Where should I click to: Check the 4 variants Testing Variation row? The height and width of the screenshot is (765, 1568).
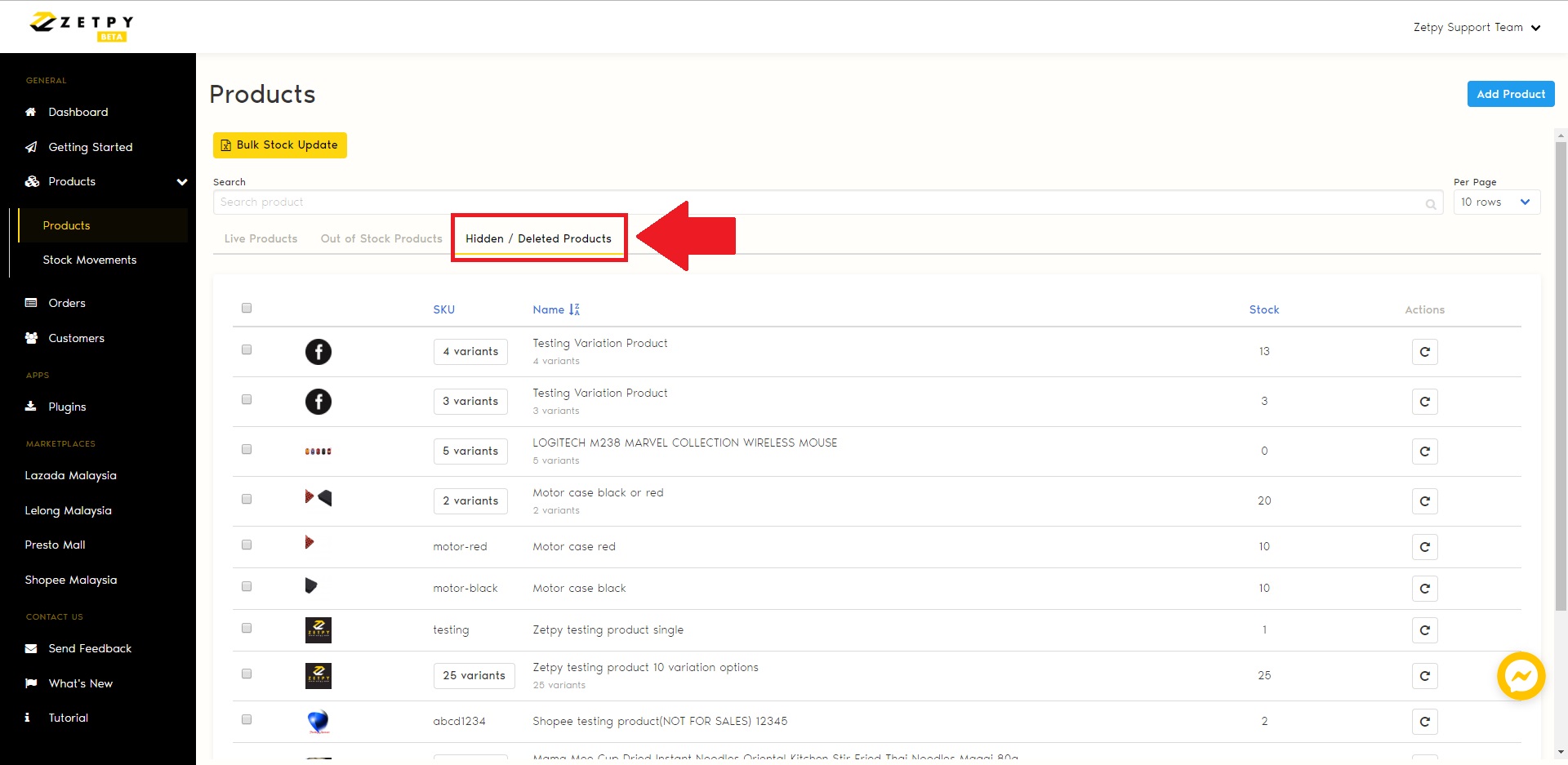point(247,349)
